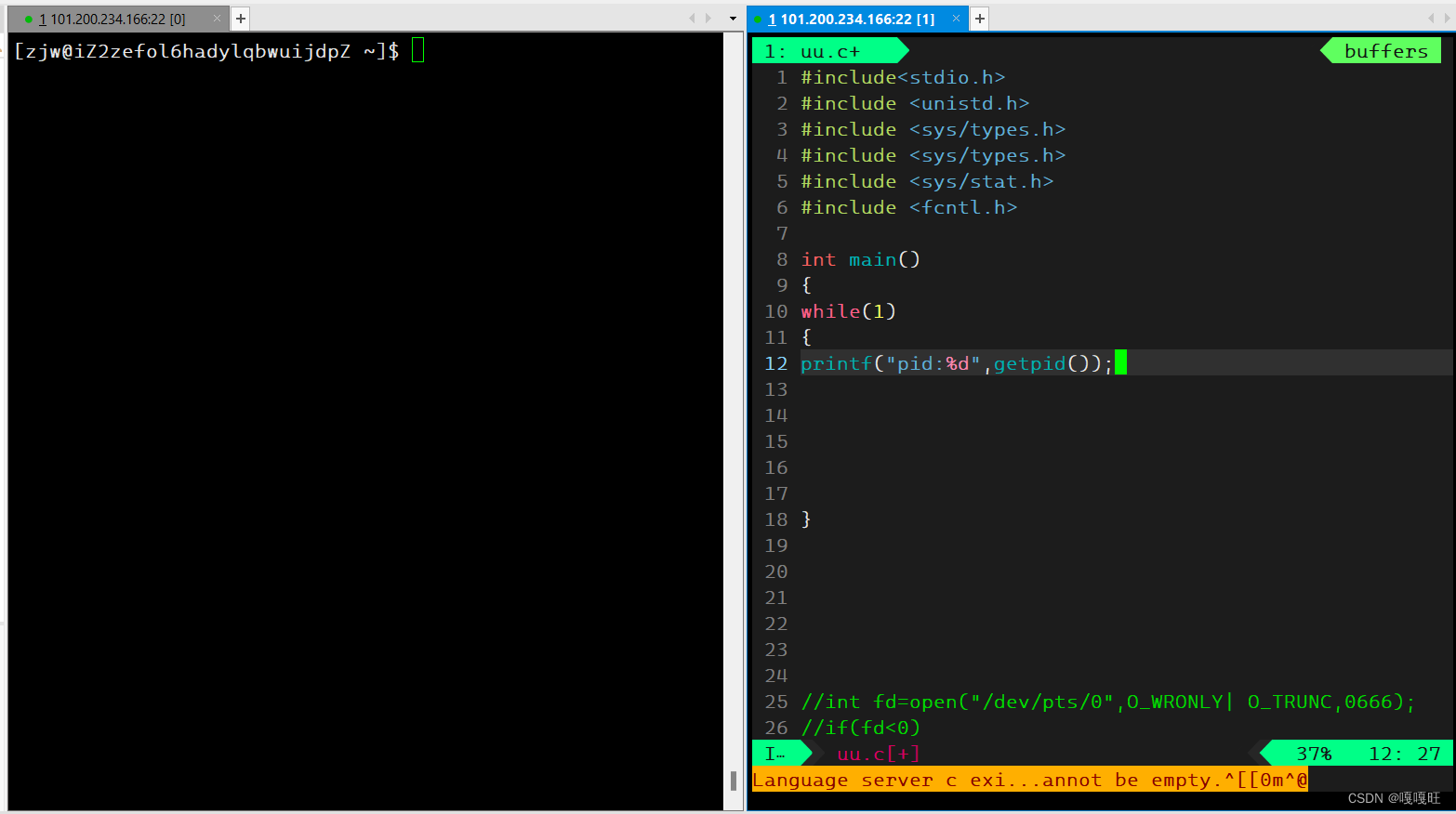This screenshot has height=814, width=1456.
Task: Click the 37% position indicator in status line
Action: 1314,754
